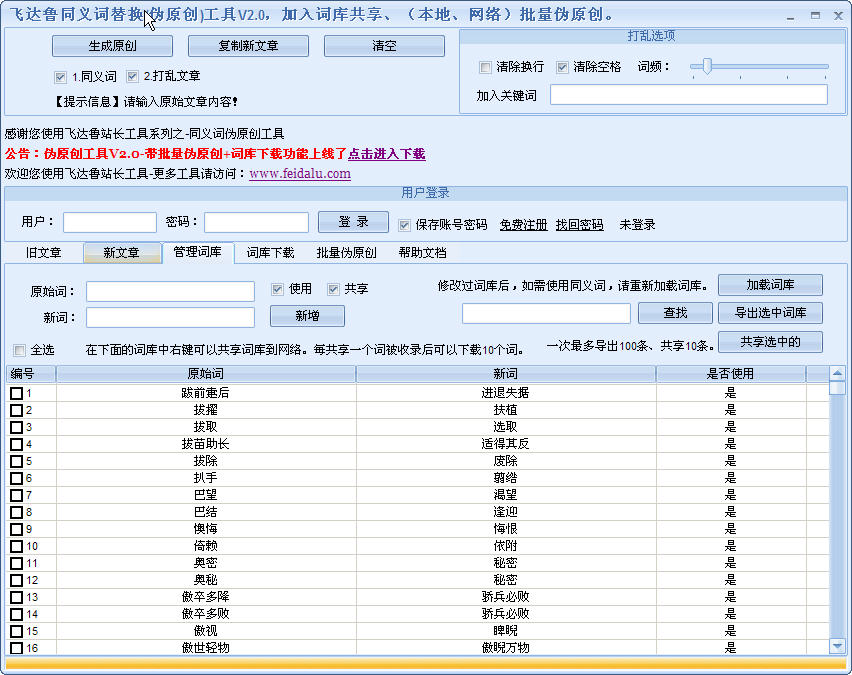Screen dimensions: 852x675
Task: Click the 登录 button
Action: pyautogui.click(x=353, y=222)
